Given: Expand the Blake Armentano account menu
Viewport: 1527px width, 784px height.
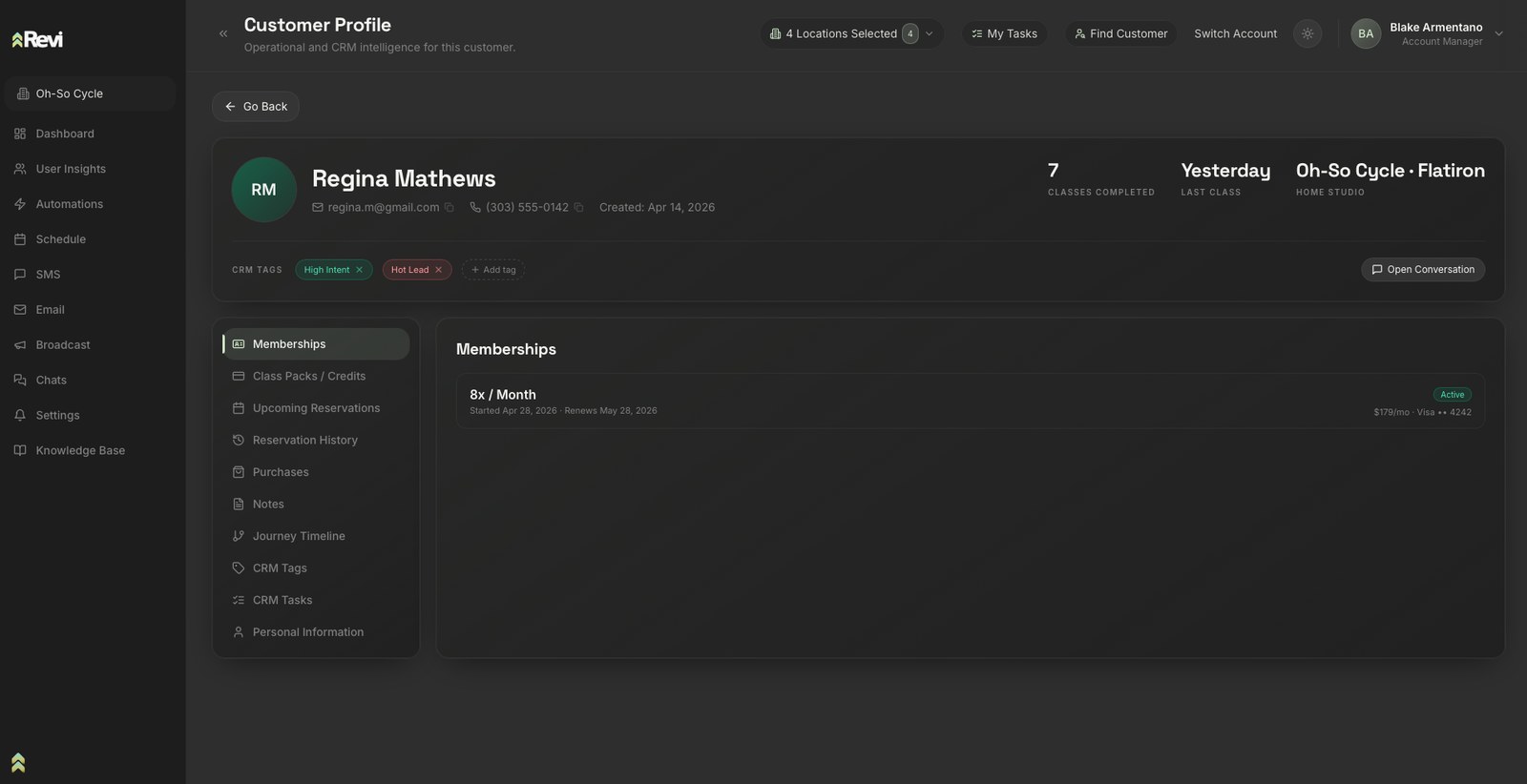Looking at the screenshot, I should point(1498,33).
